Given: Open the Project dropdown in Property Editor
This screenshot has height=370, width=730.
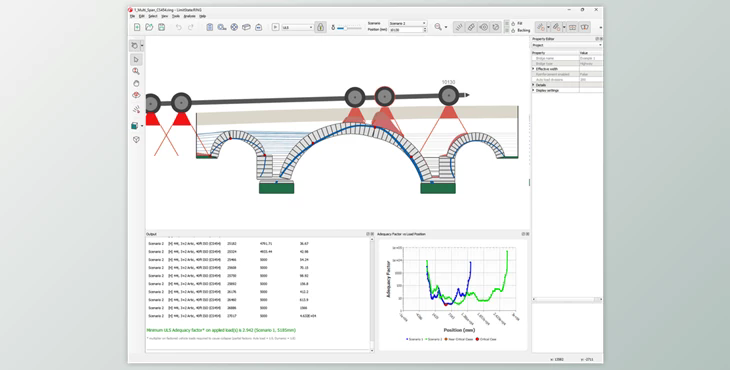Looking at the screenshot, I should click(x=567, y=45).
